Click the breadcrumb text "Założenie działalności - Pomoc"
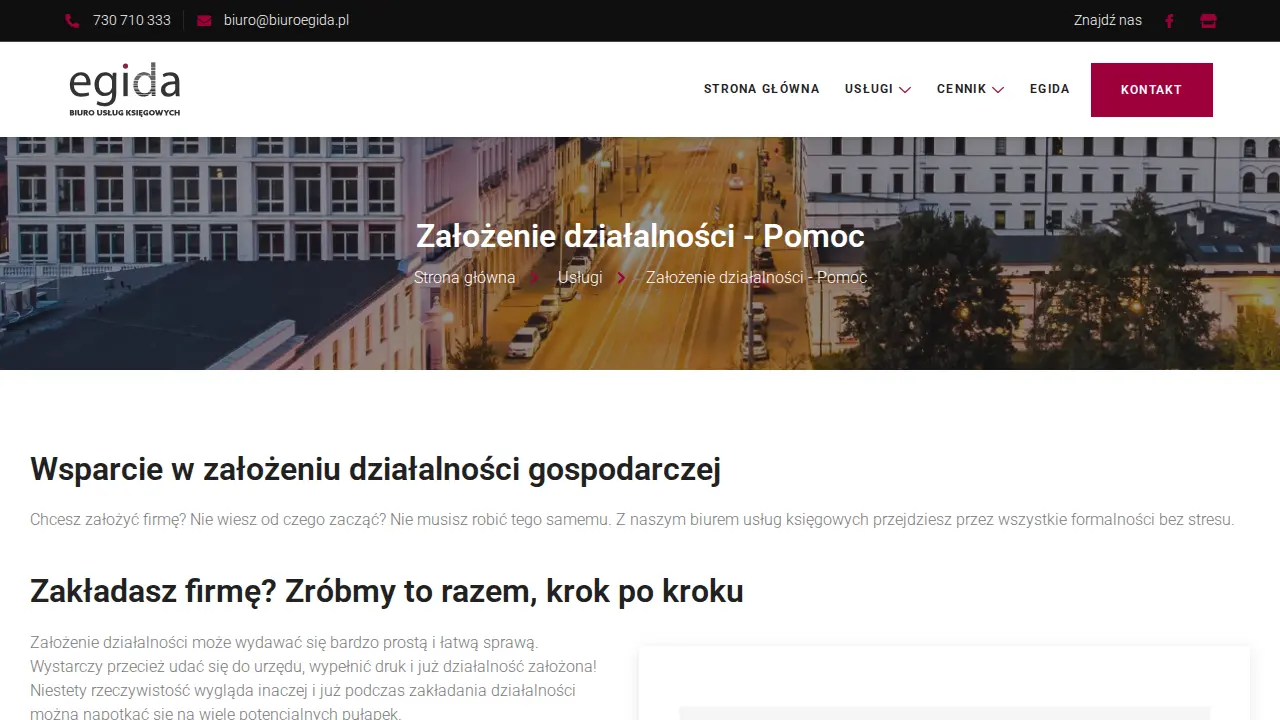The height and width of the screenshot is (720, 1280). [x=756, y=277]
